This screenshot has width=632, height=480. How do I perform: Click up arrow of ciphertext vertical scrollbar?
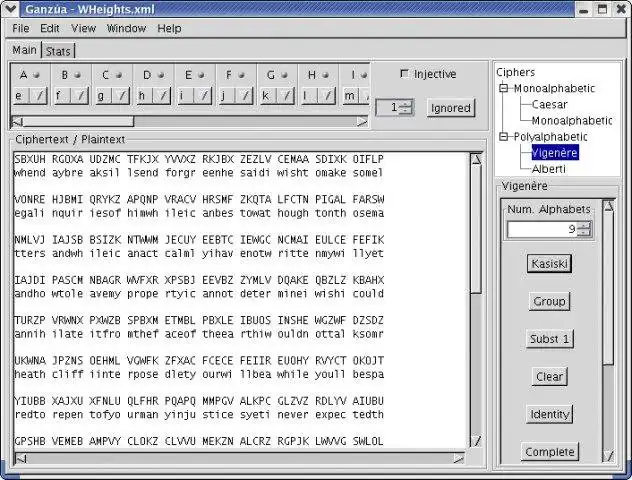pyautogui.click(x=476, y=159)
